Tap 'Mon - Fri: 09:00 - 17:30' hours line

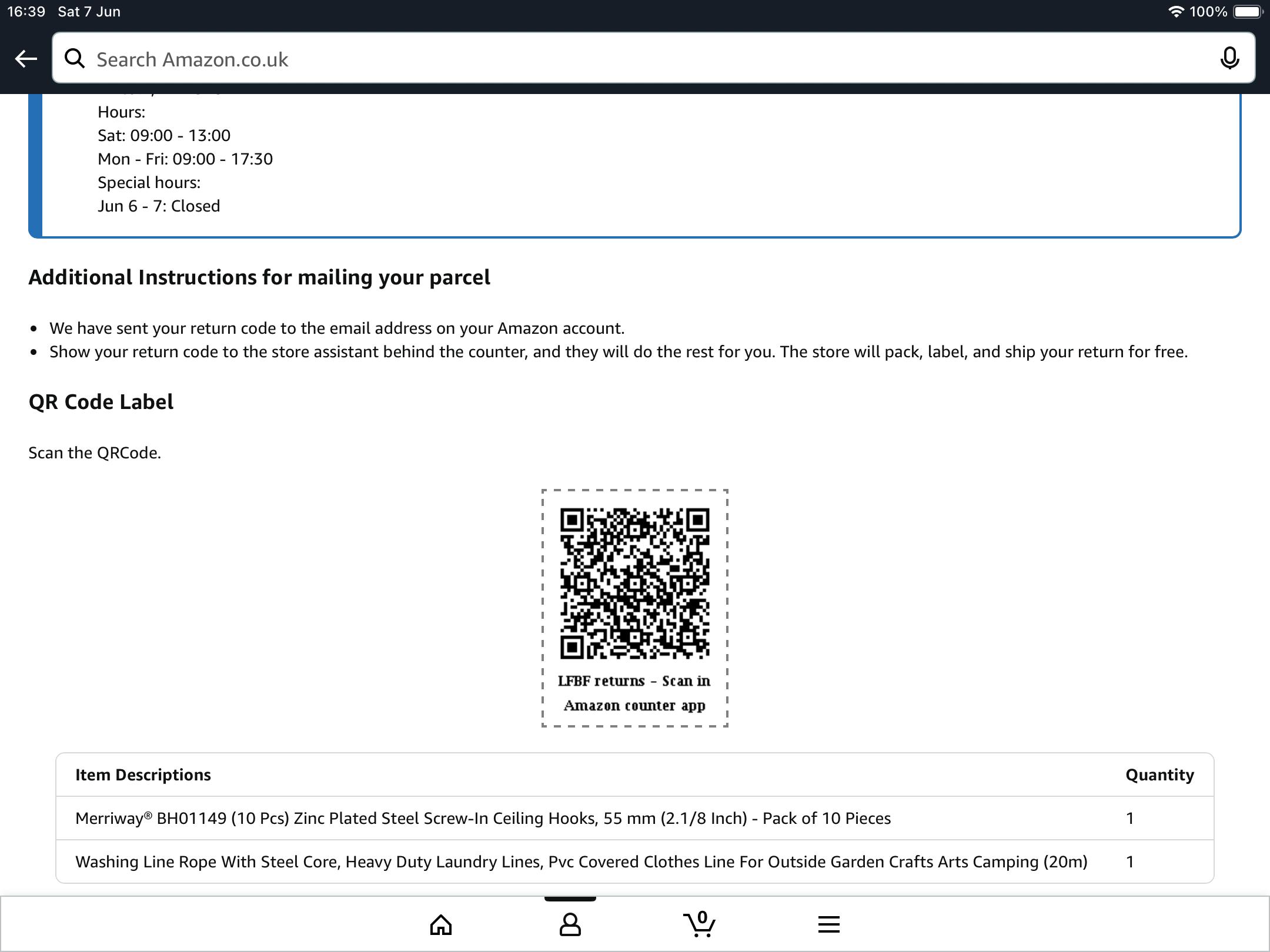185,159
